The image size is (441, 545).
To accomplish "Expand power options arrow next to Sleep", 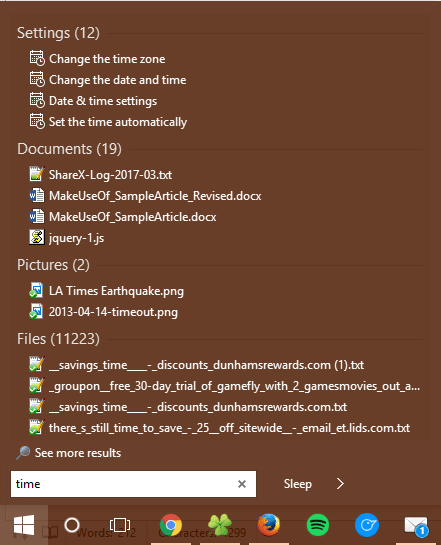I will (x=340, y=483).
